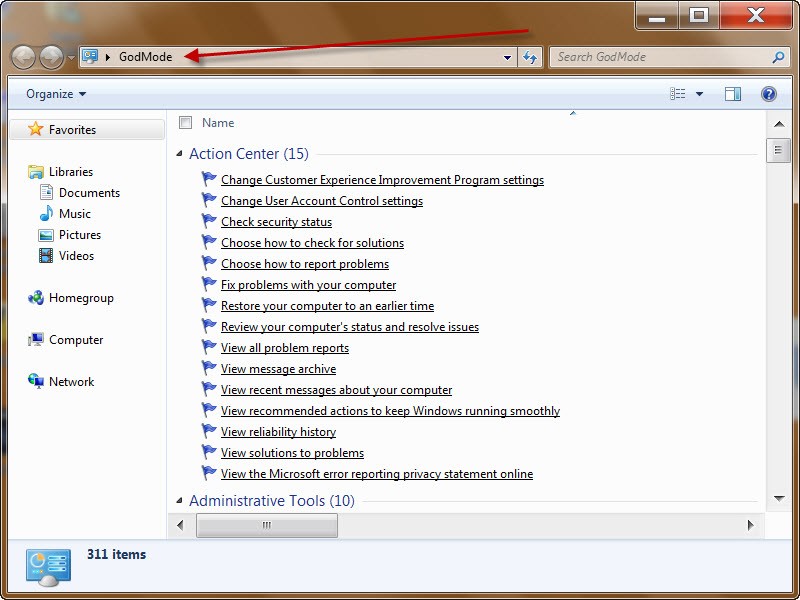This screenshot has width=800, height=600.
Task: Click the search magnifier icon
Action: point(778,57)
